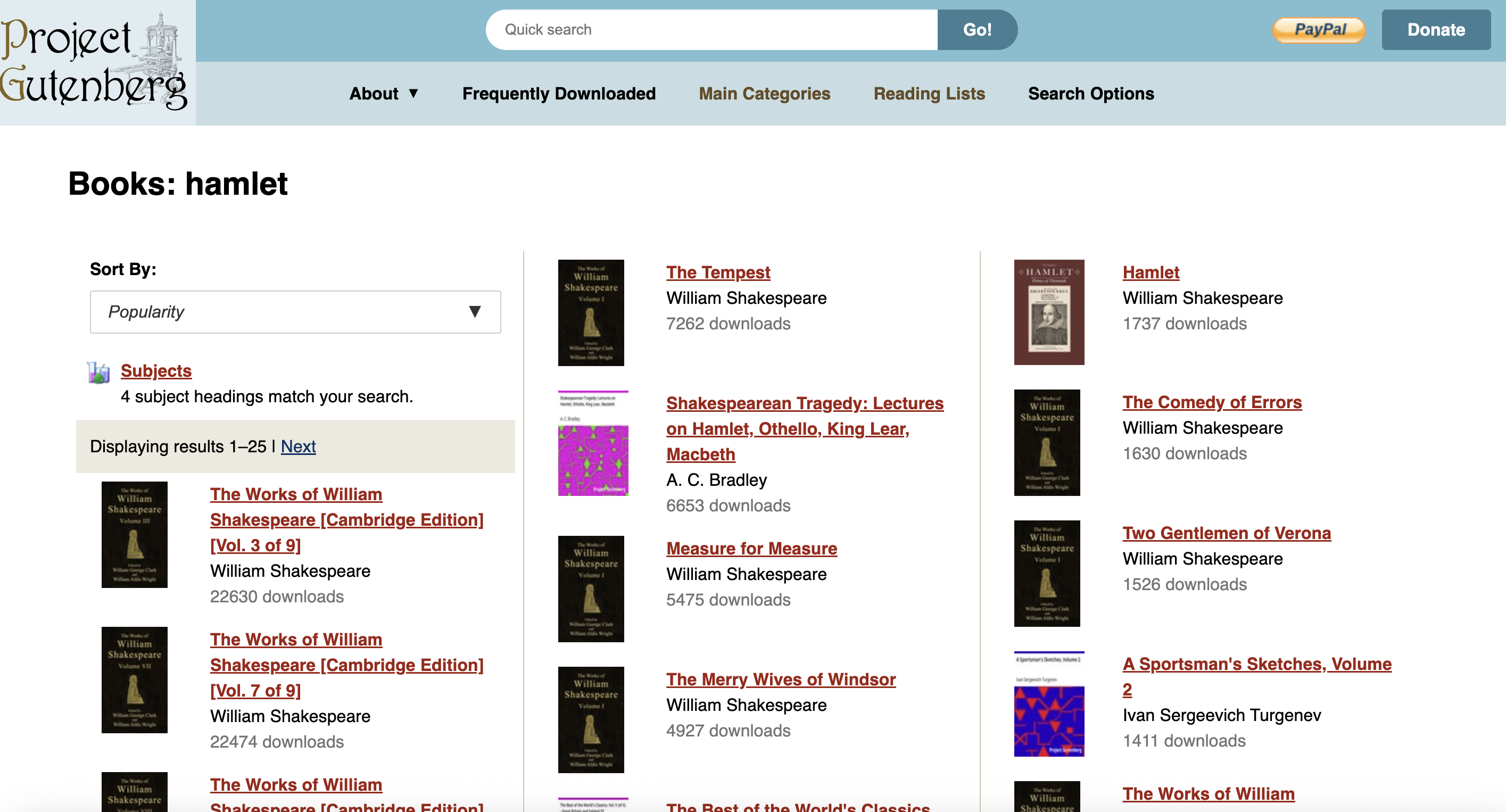Open Frequently Downloaded menu item
The width and height of the screenshot is (1506, 812).
[559, 94]
